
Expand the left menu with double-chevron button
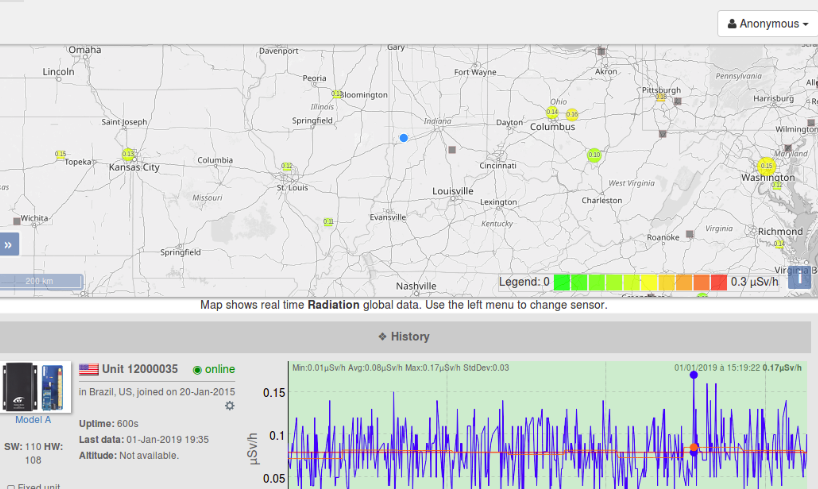(9, 244)
